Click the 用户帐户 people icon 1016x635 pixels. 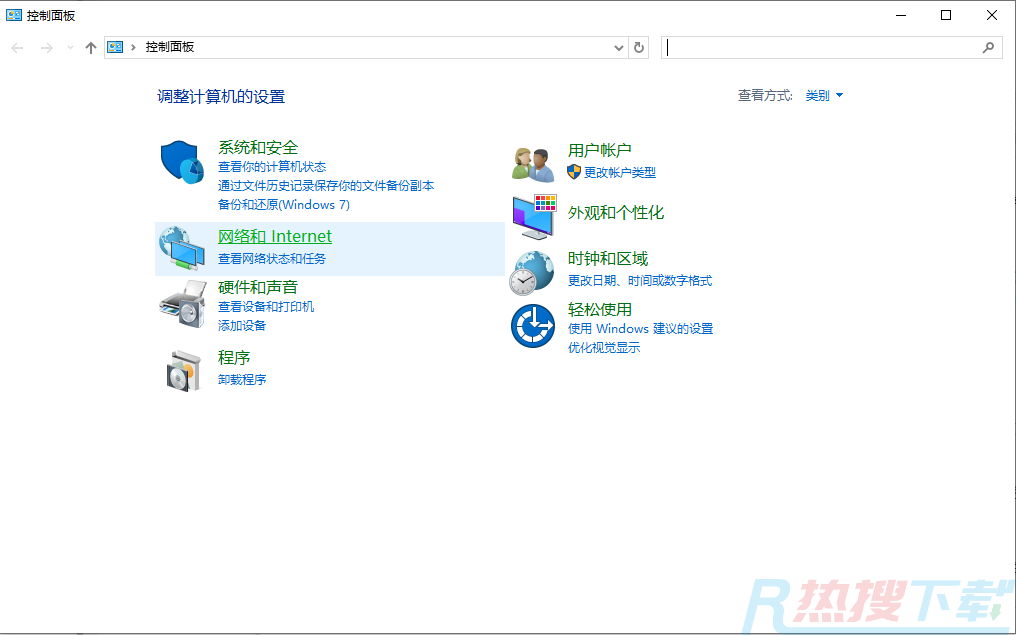[533, 162]
